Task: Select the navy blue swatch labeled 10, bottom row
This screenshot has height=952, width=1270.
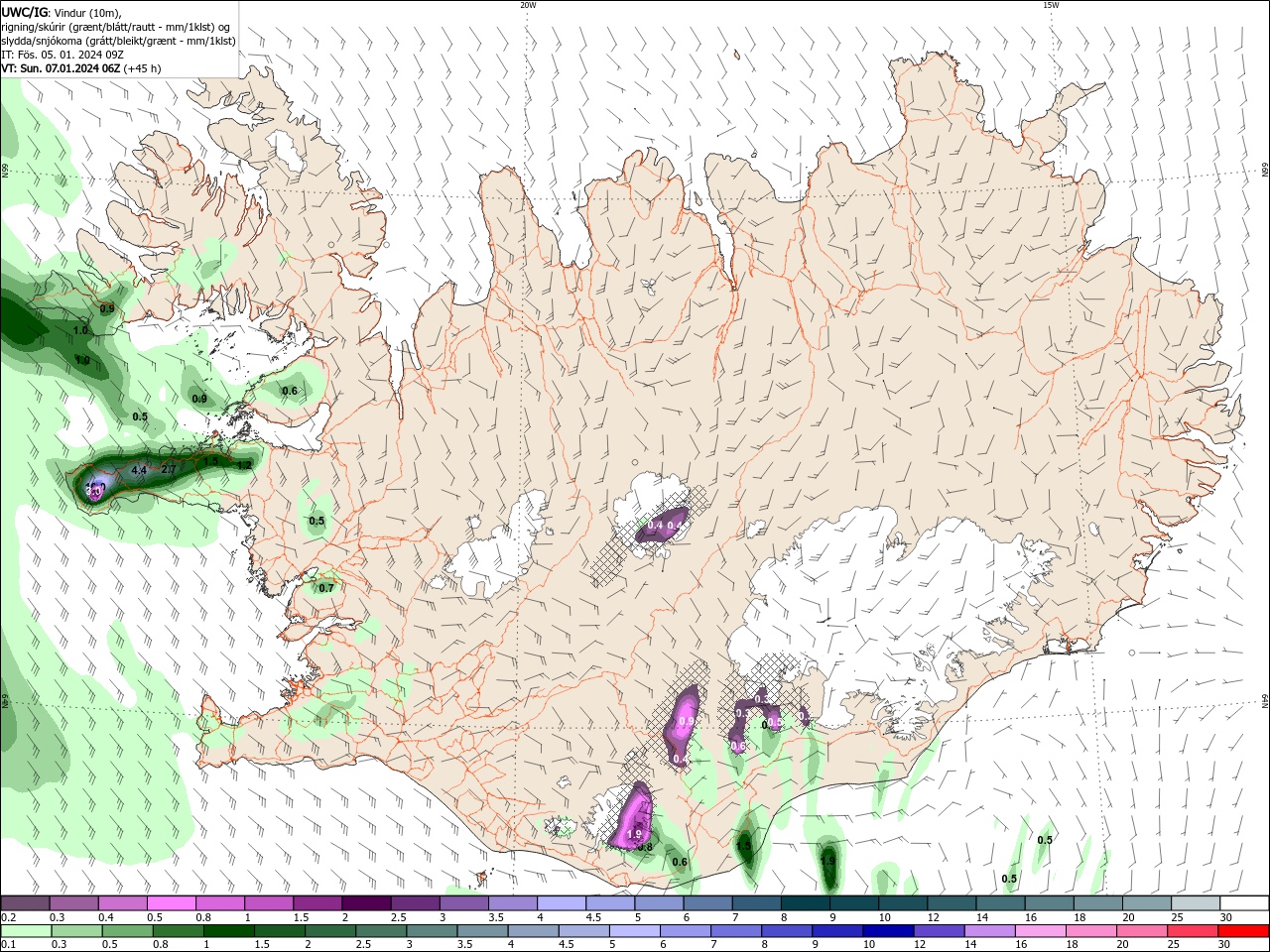Action: tap(886, 931)
